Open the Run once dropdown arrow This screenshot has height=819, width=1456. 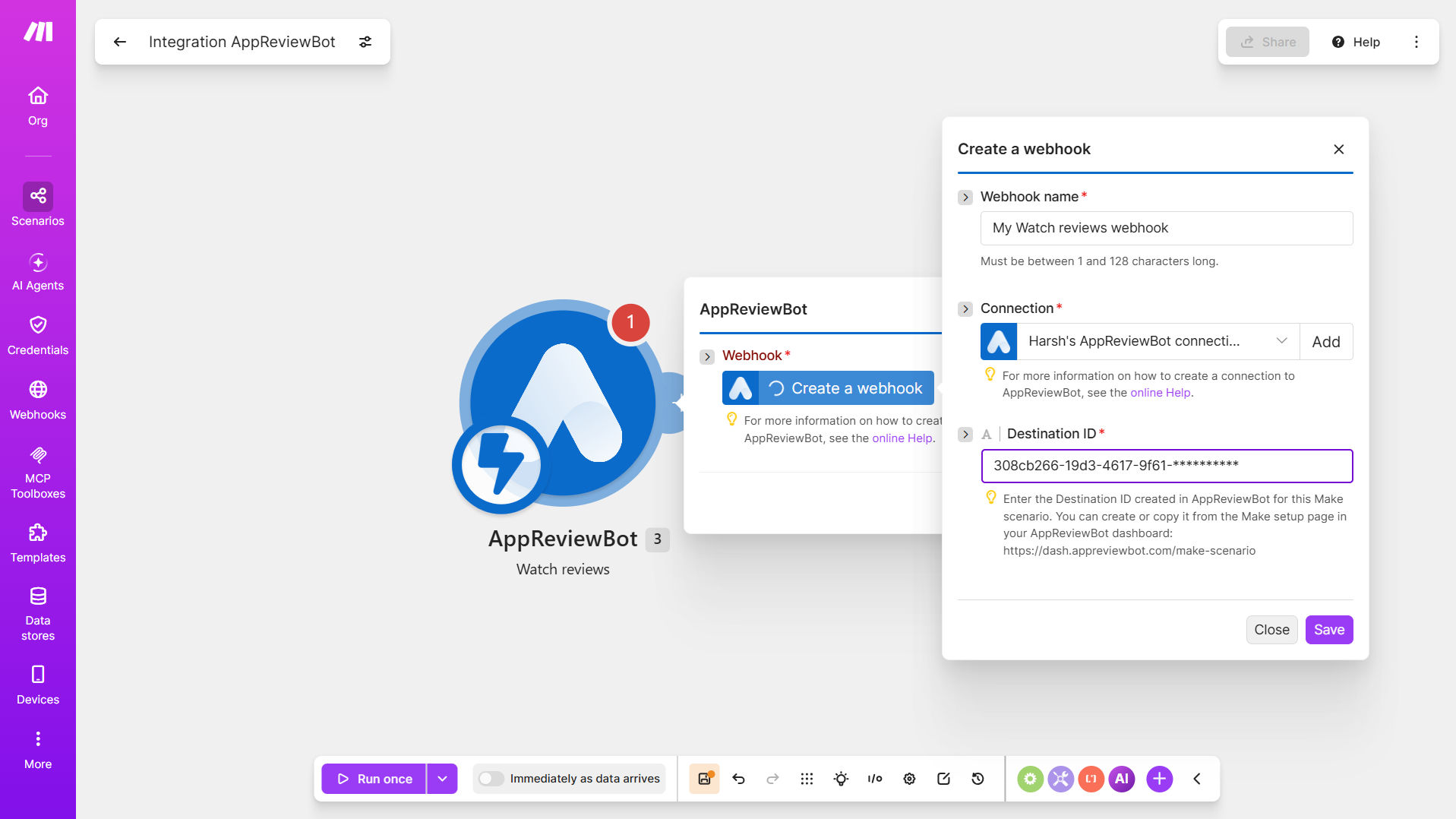442,779
